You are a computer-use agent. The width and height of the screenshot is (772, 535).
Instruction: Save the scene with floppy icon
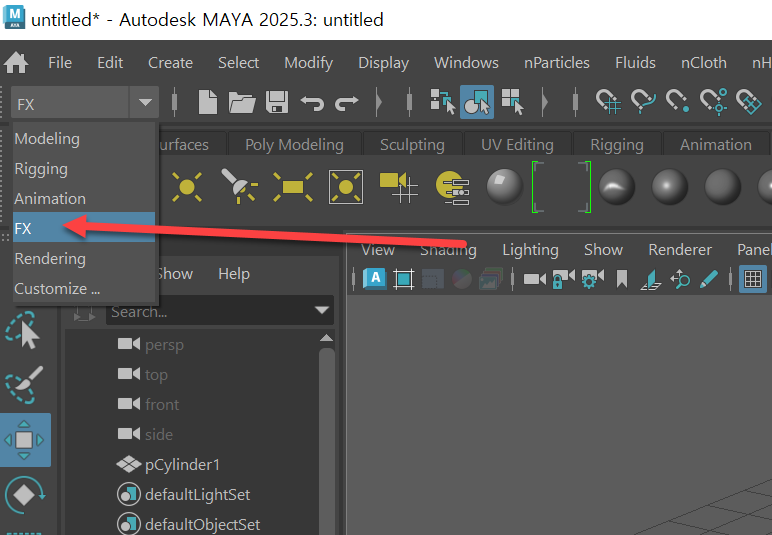(276, 102)
